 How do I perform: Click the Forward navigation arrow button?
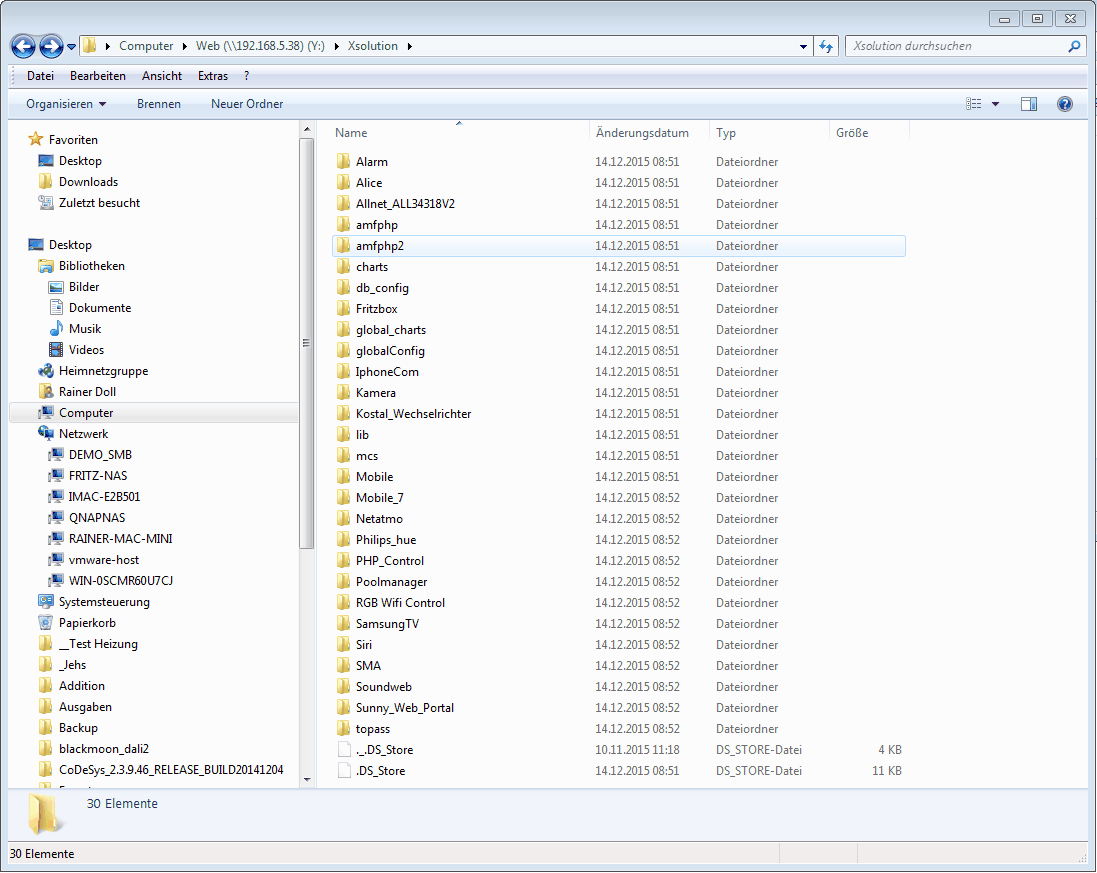(51, 46)
